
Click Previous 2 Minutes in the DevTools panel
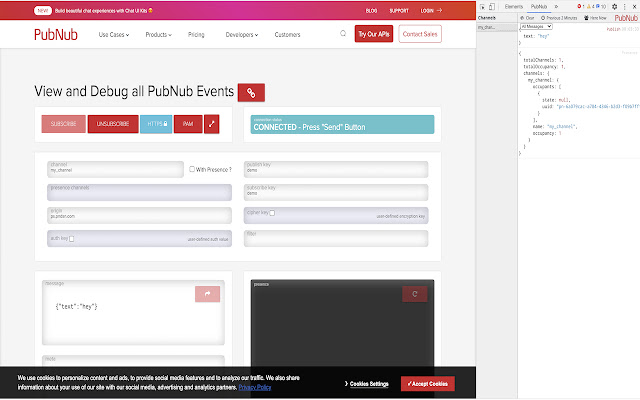(x=559, y=18)
